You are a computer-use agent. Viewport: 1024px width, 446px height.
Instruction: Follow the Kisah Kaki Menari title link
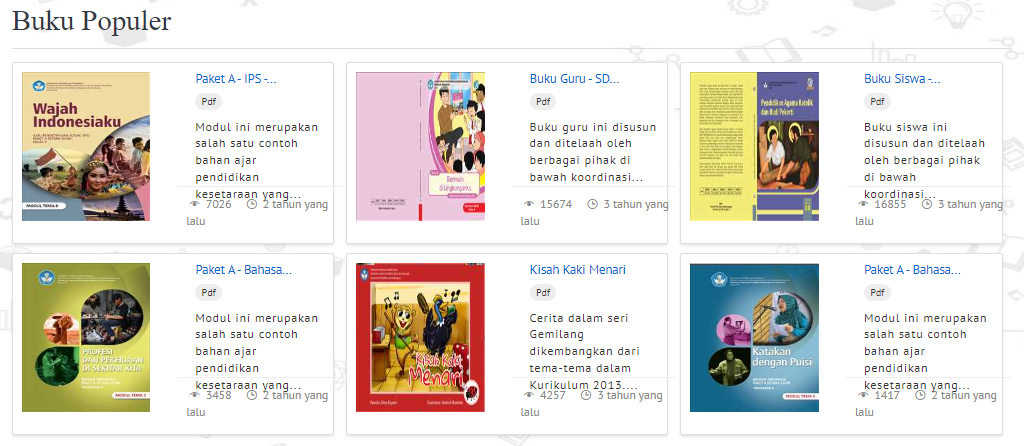pos(578,270)
